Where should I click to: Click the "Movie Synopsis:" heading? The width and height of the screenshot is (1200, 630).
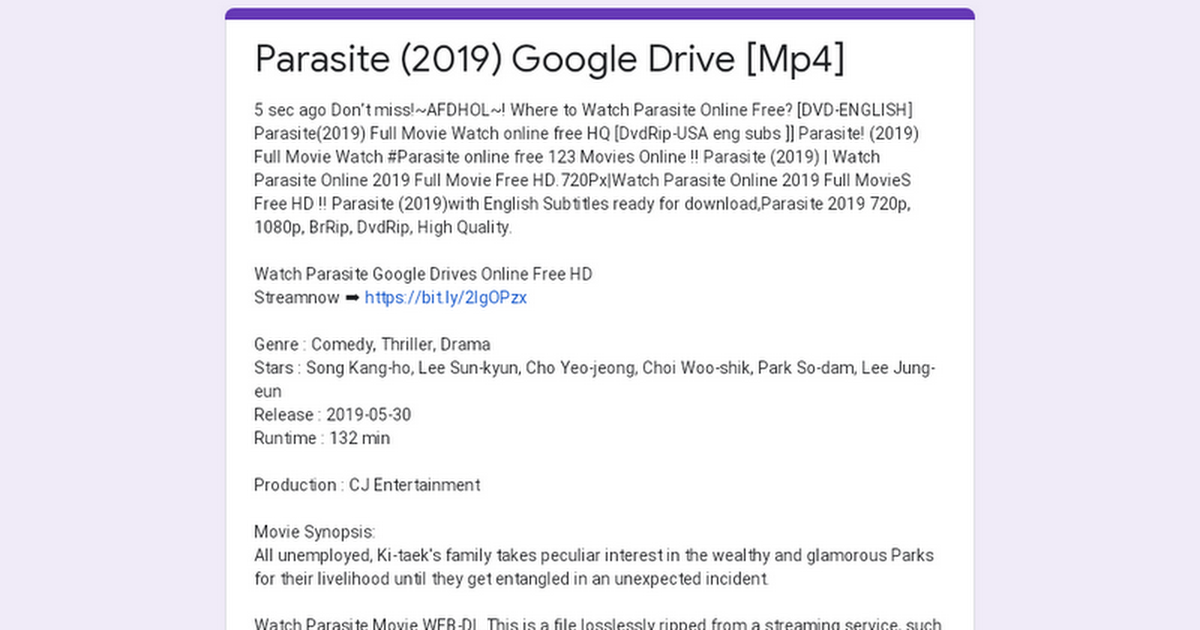point(314,531)
